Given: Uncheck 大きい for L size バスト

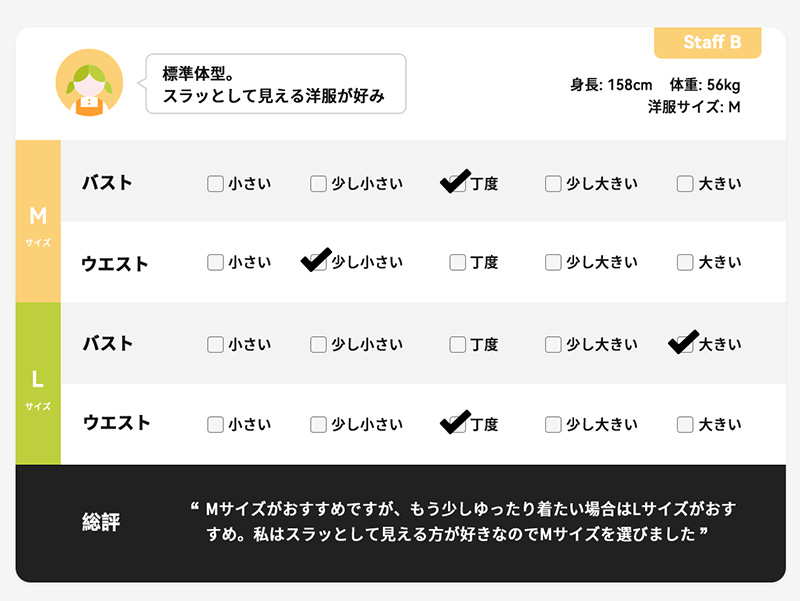Looking at the screenshot, I should pos(685,345).
